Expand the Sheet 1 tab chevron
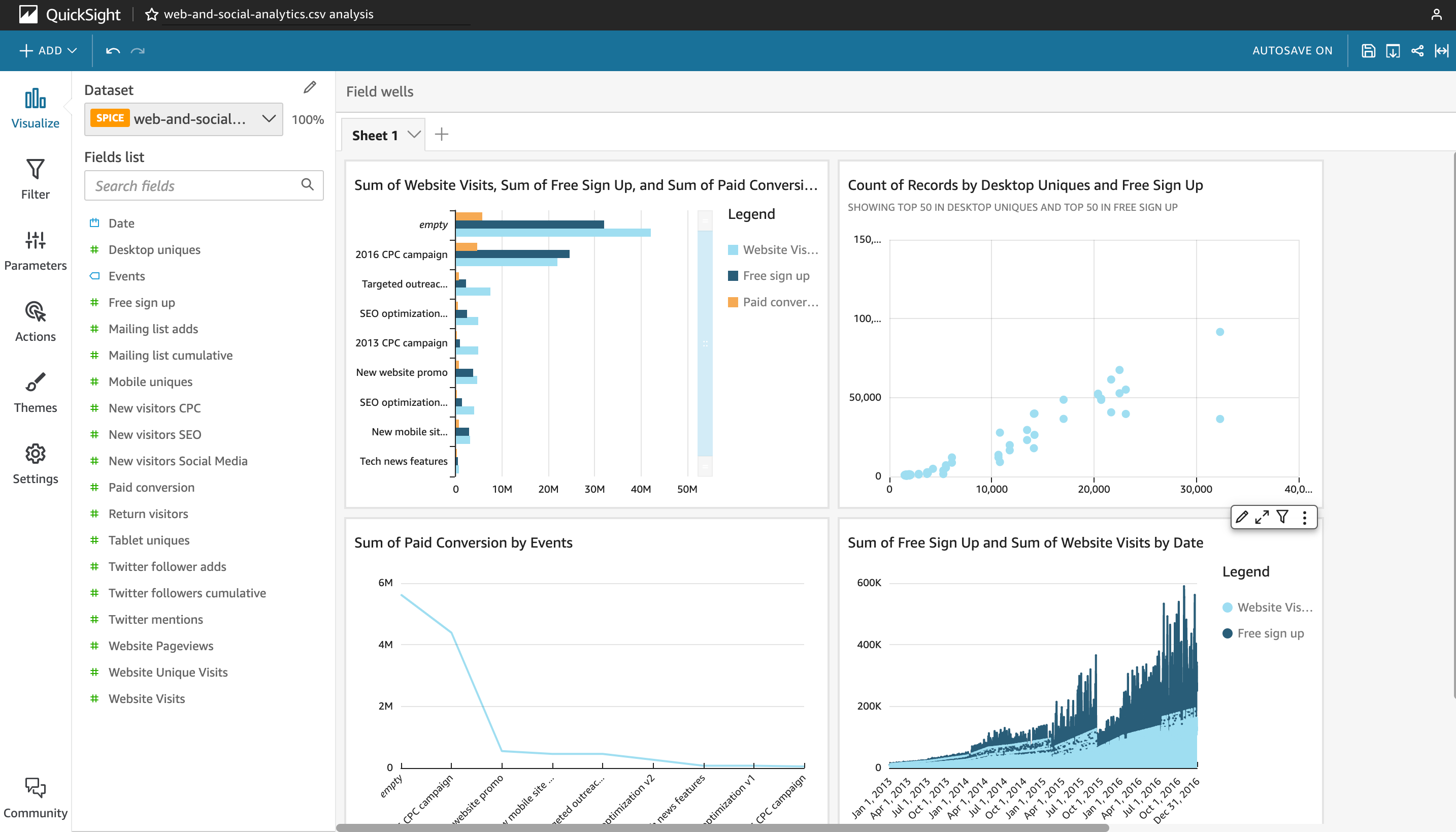 tap(414, 135)
